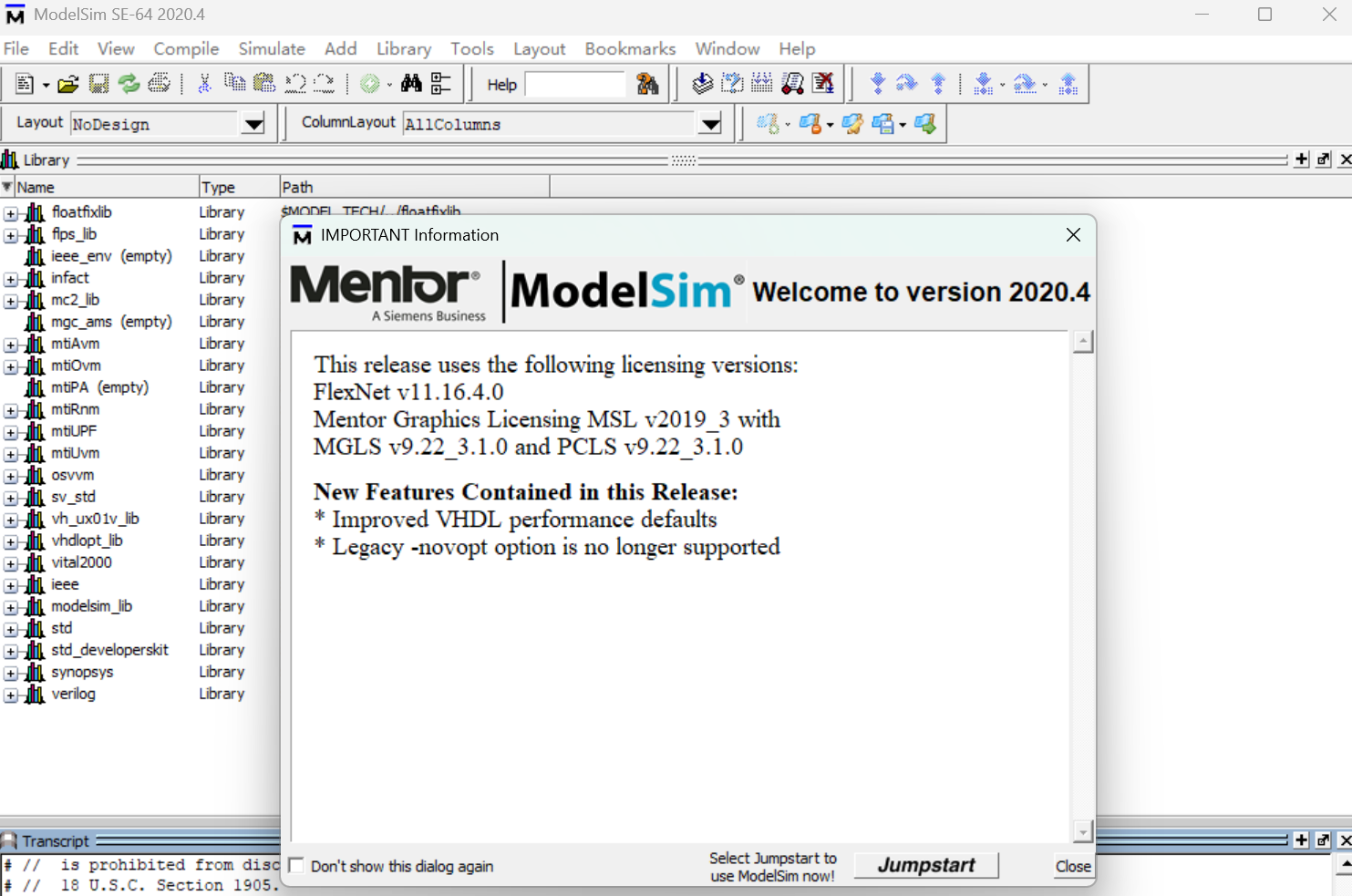Click the Paste clipboard icon
The height and width of the screenshot is (896, 1352).
tap(264, 84)
